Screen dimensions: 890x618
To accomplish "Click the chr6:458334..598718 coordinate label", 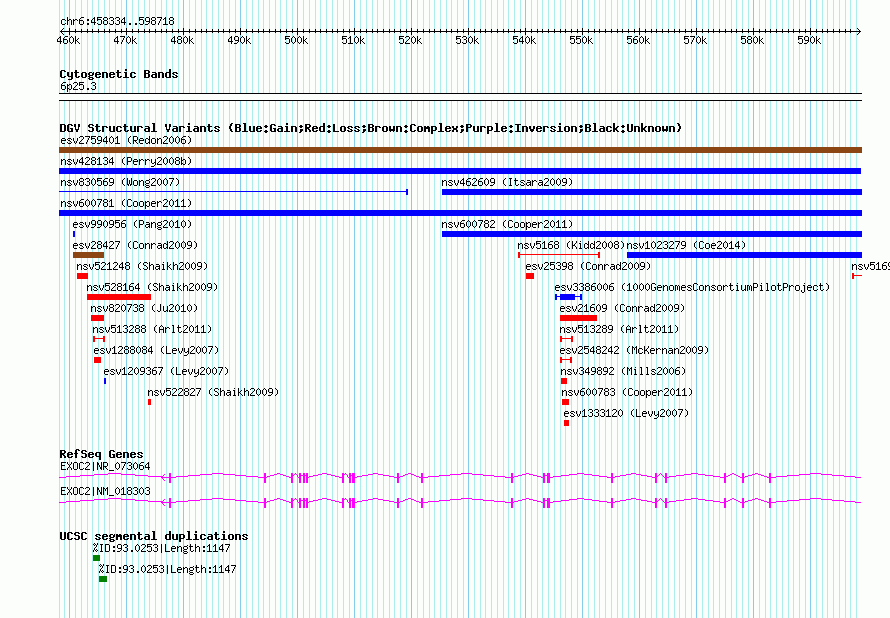I will (117, 21).
